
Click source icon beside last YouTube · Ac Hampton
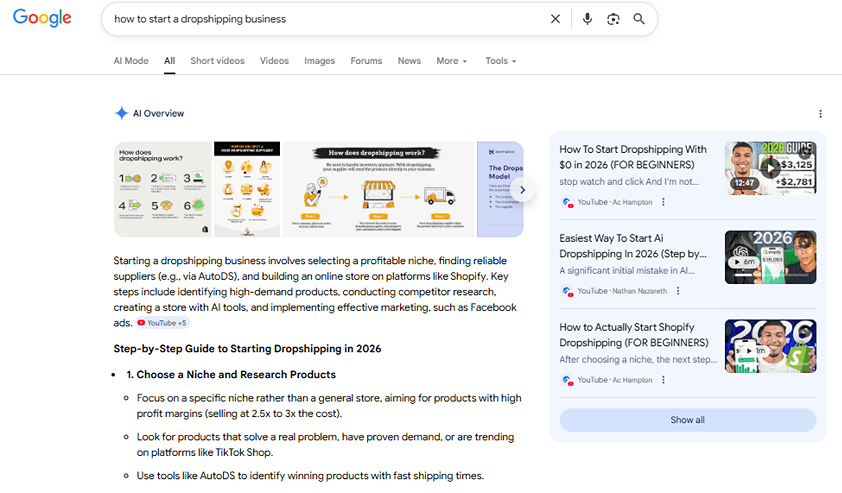(x=567, y=380)
